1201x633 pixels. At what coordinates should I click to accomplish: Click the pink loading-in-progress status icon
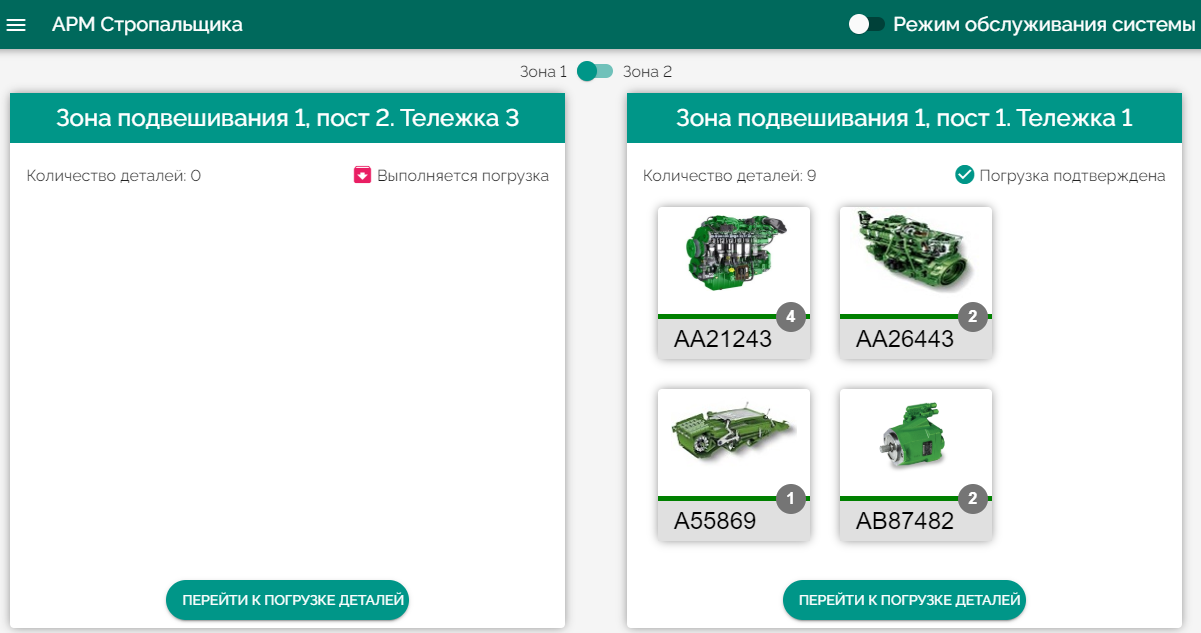coord(363,175)
